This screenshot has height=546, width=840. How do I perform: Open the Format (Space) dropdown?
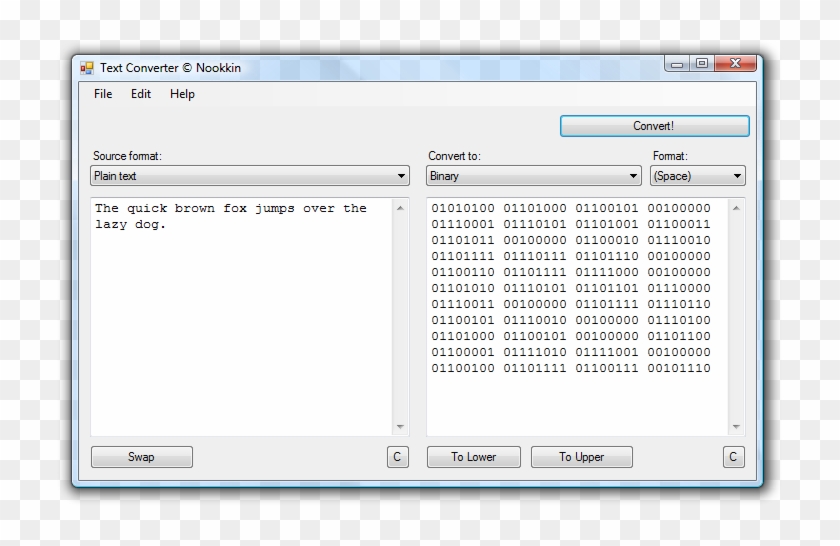737,176
